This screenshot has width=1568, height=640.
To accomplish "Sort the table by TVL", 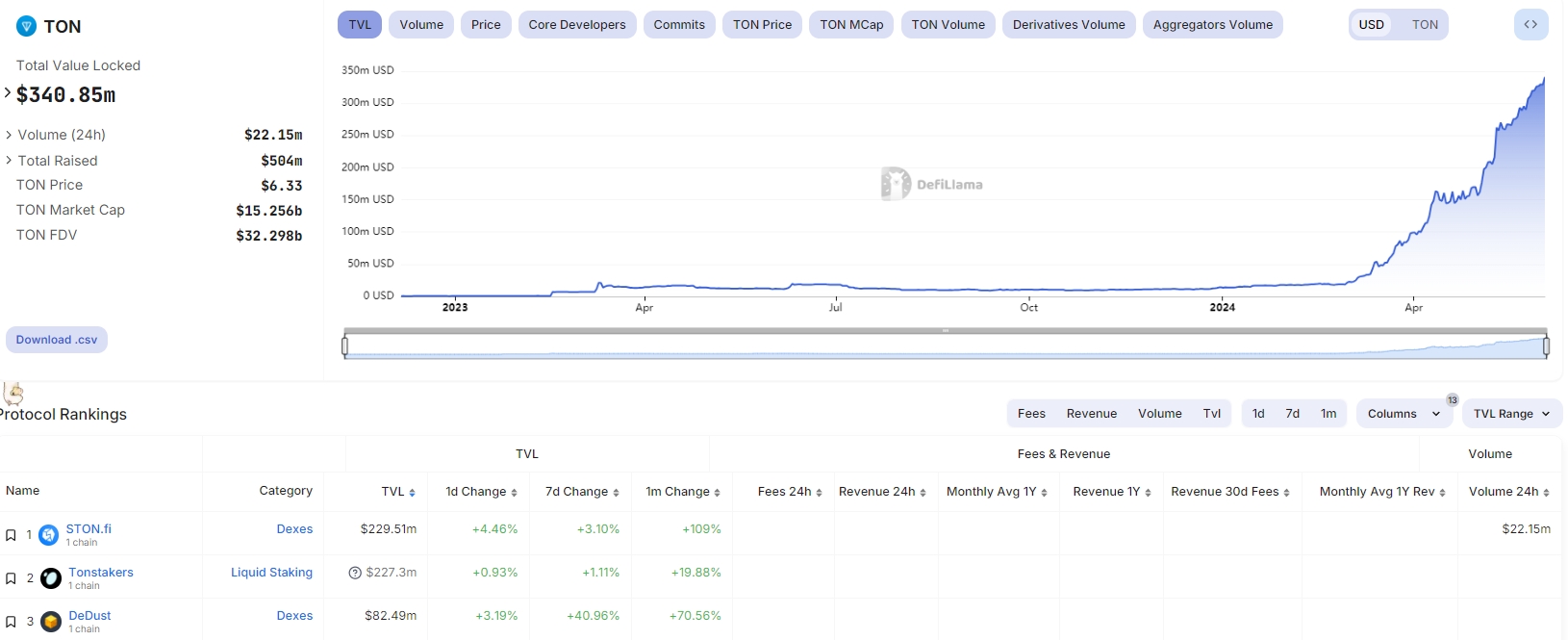I will pos(398,492).
